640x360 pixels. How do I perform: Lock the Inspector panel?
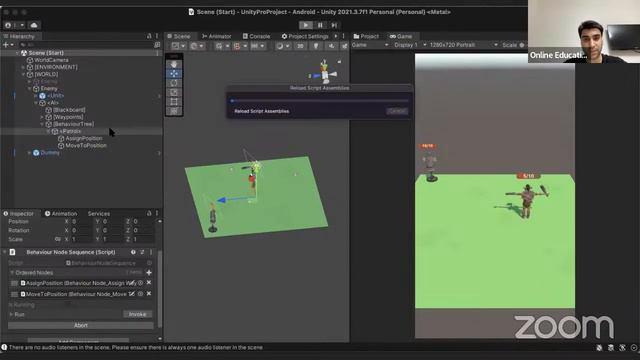(x=149, y=213)
